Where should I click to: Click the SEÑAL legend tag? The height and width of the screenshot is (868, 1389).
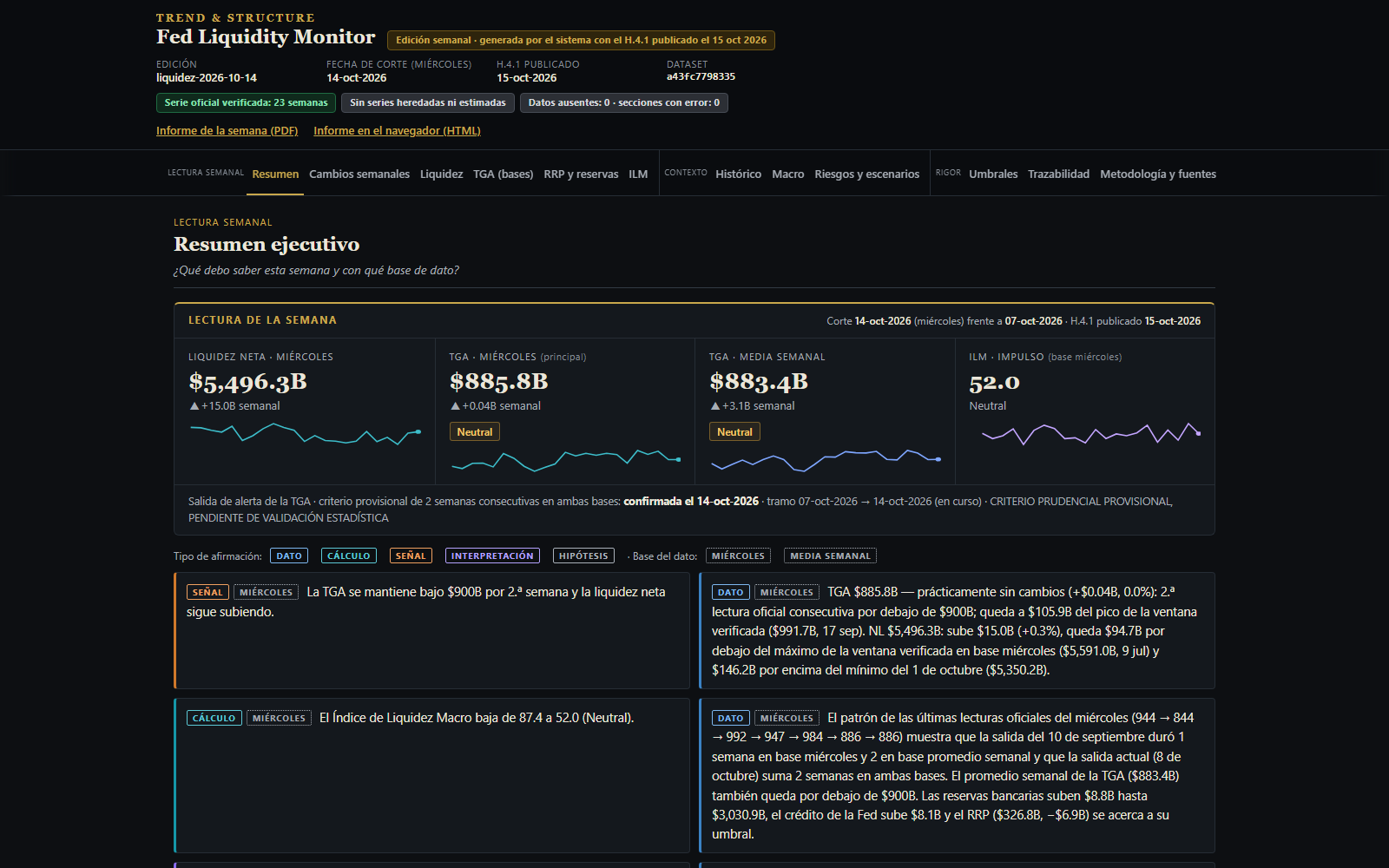(411, 556)
